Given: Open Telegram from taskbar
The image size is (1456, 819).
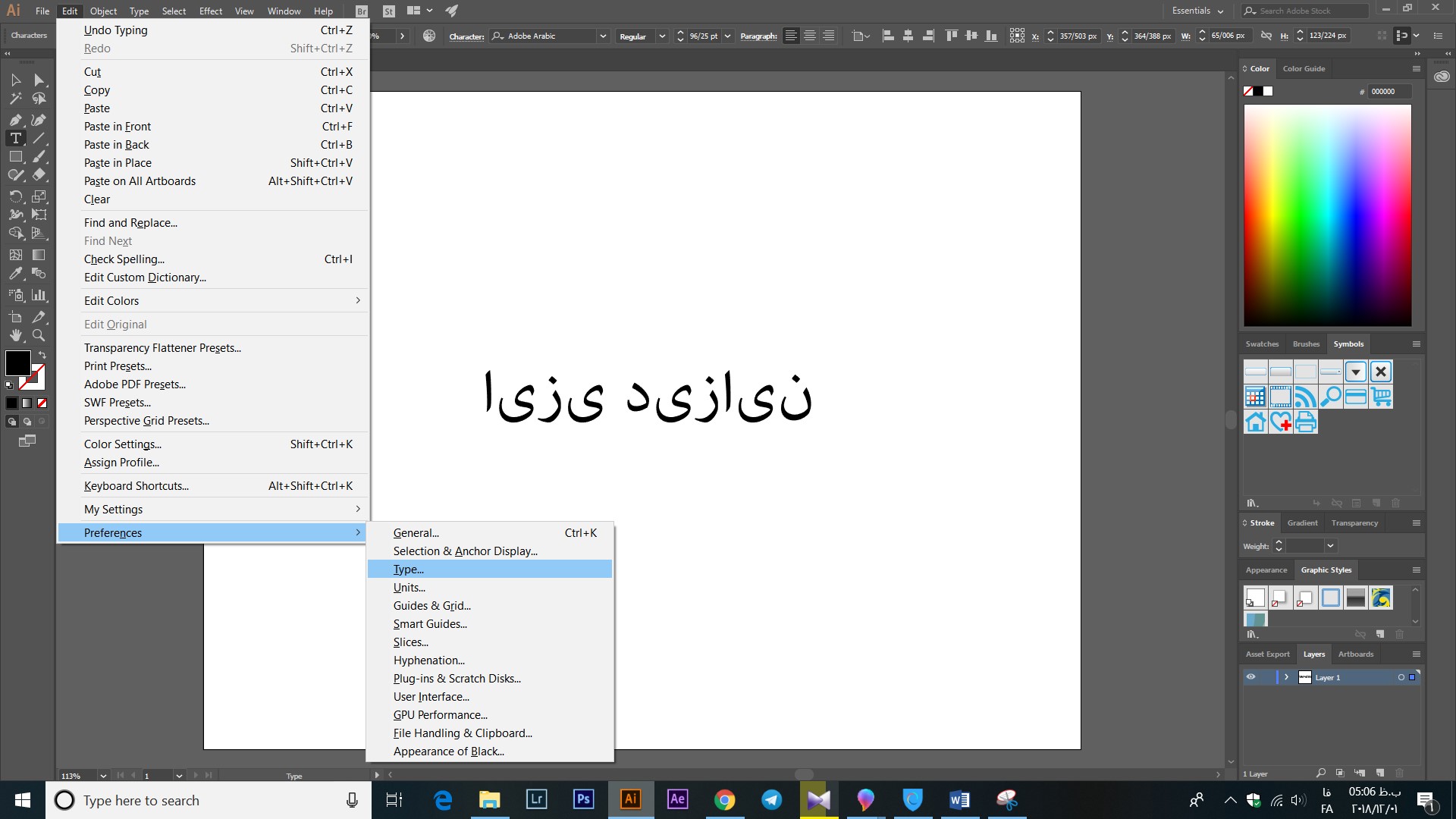Looking at the screenshot, I should [x=771, y=799].
